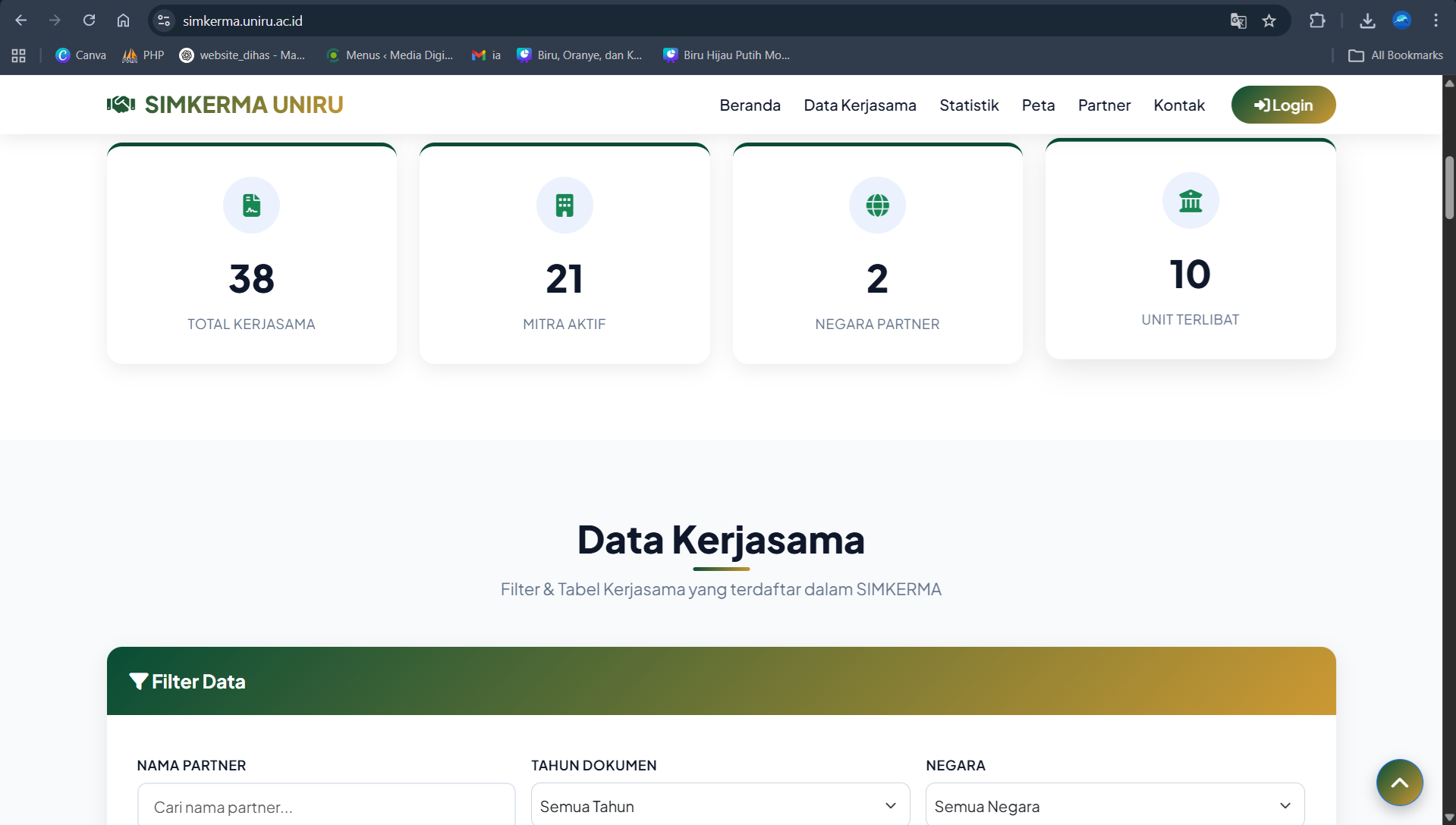Click the Google Translate icon
The width and height of the screenshot is (1456, 825).
(x=1238, y=20)
